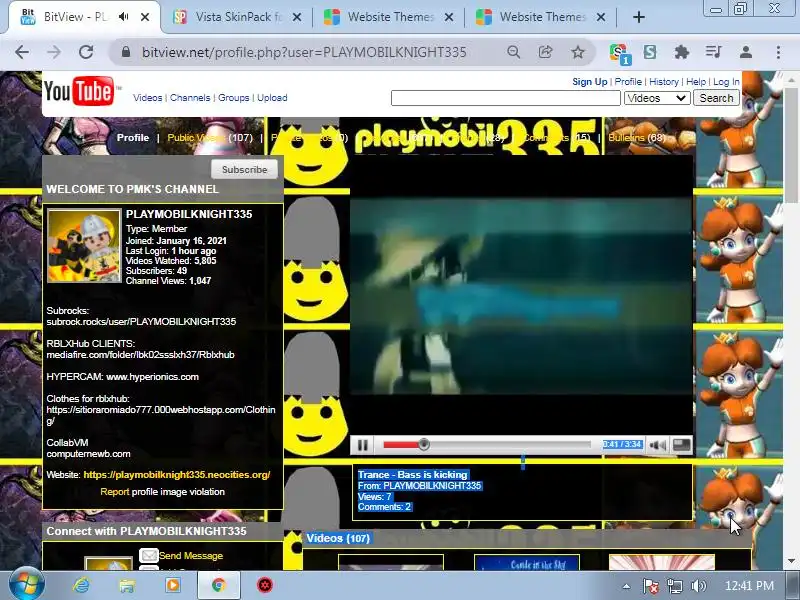Open the Videos link in the site nav
Viewport: 800px width, 600px height.
point(147,97)
